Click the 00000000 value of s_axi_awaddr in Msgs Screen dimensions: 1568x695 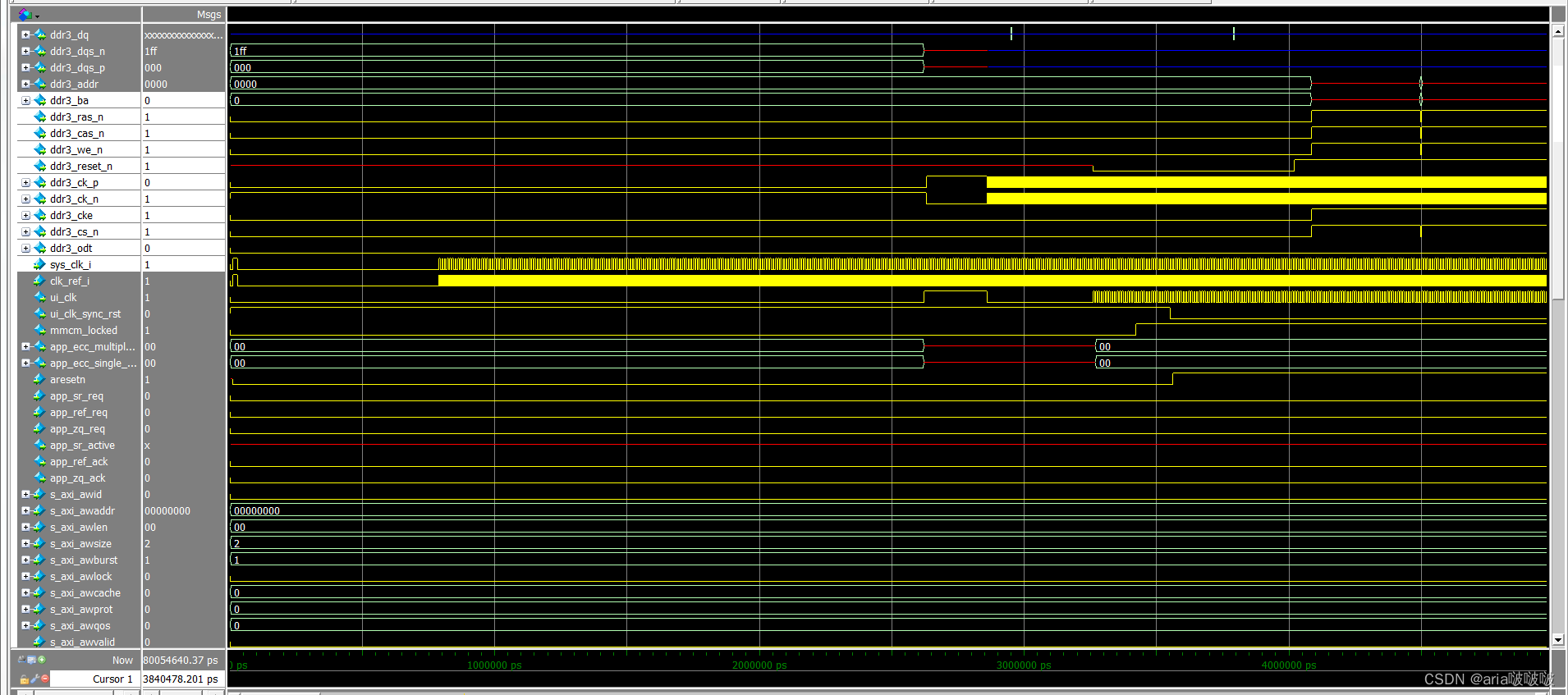(167, 510)
